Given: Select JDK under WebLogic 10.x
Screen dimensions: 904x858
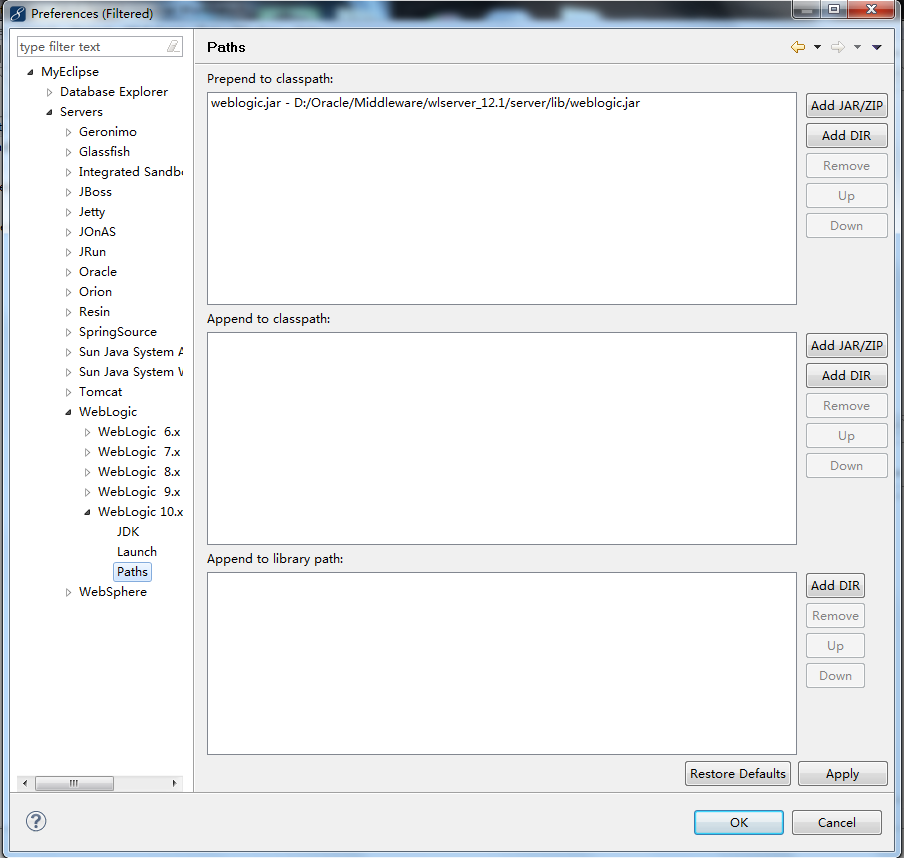Looking at the screenshot, I should point(128,532).
